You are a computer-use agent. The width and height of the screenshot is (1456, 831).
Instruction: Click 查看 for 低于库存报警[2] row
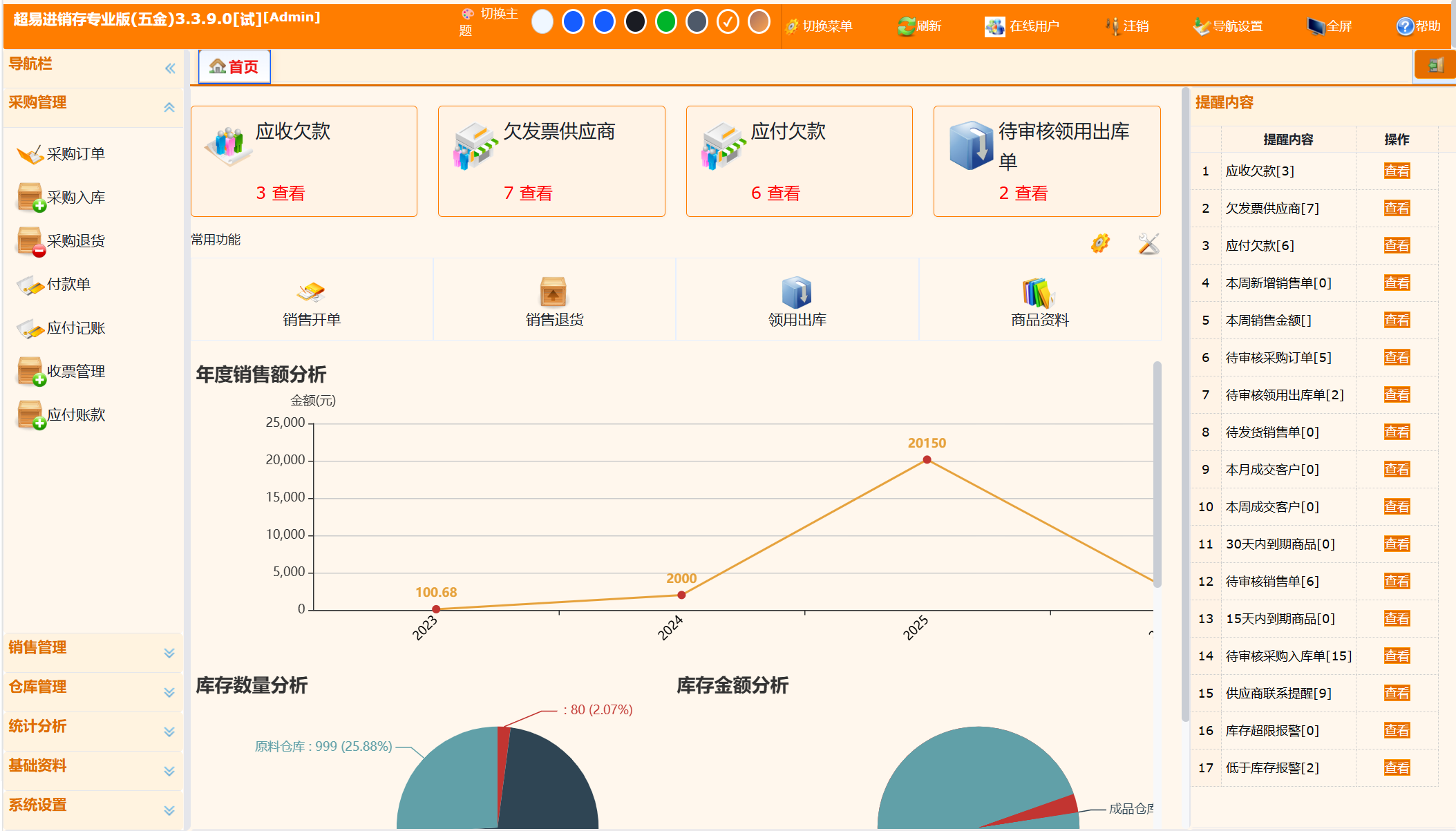point(1397,767)
